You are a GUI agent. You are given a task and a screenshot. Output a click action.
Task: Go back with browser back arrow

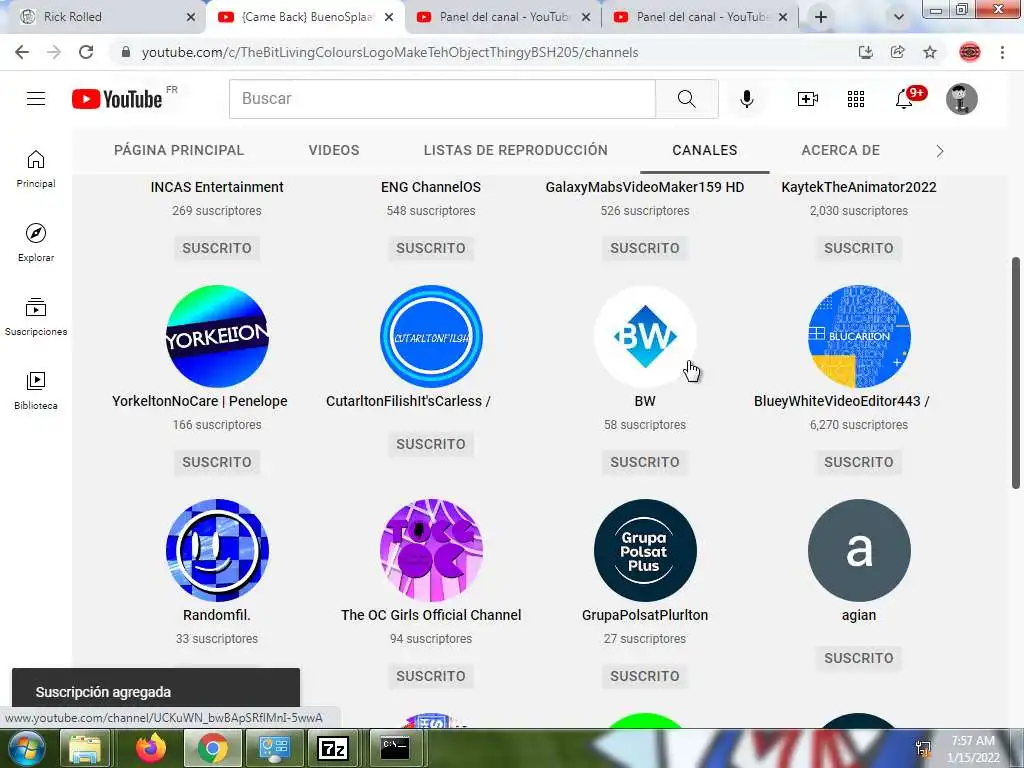click(22, 52)
